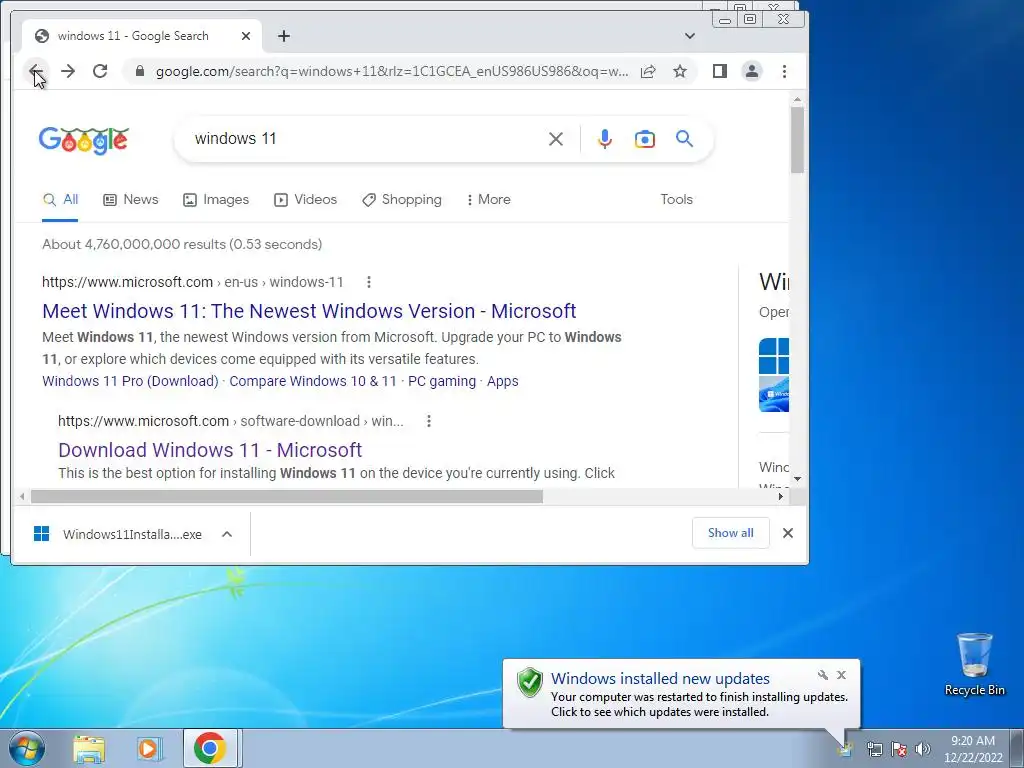
Task: Bookmark this page with the star icon
Action: tap(680, 71)
